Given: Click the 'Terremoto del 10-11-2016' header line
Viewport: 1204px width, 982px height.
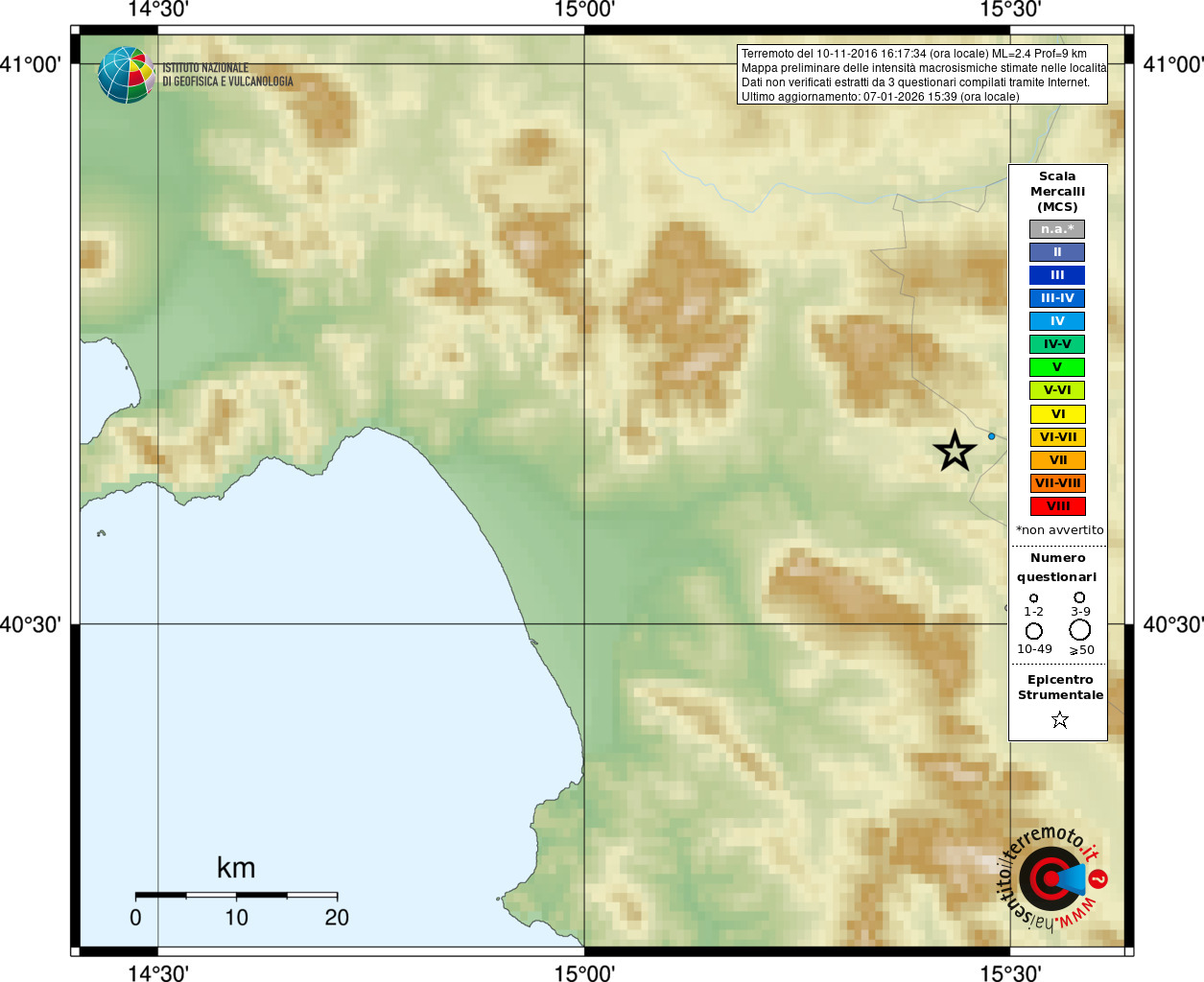Looking at the screenshot, I should [914, 54].
